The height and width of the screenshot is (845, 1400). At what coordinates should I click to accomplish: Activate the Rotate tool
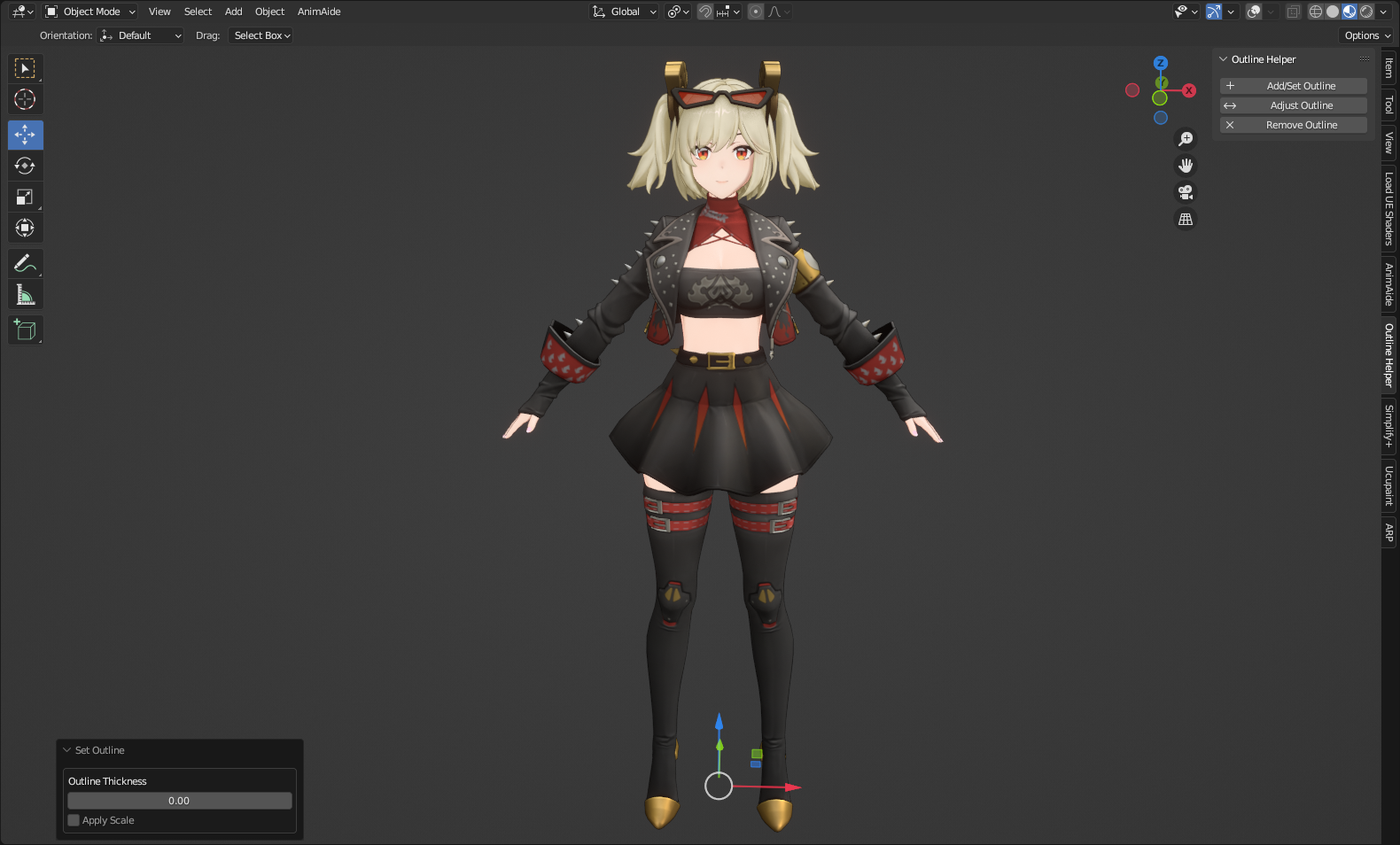(25, 166)
